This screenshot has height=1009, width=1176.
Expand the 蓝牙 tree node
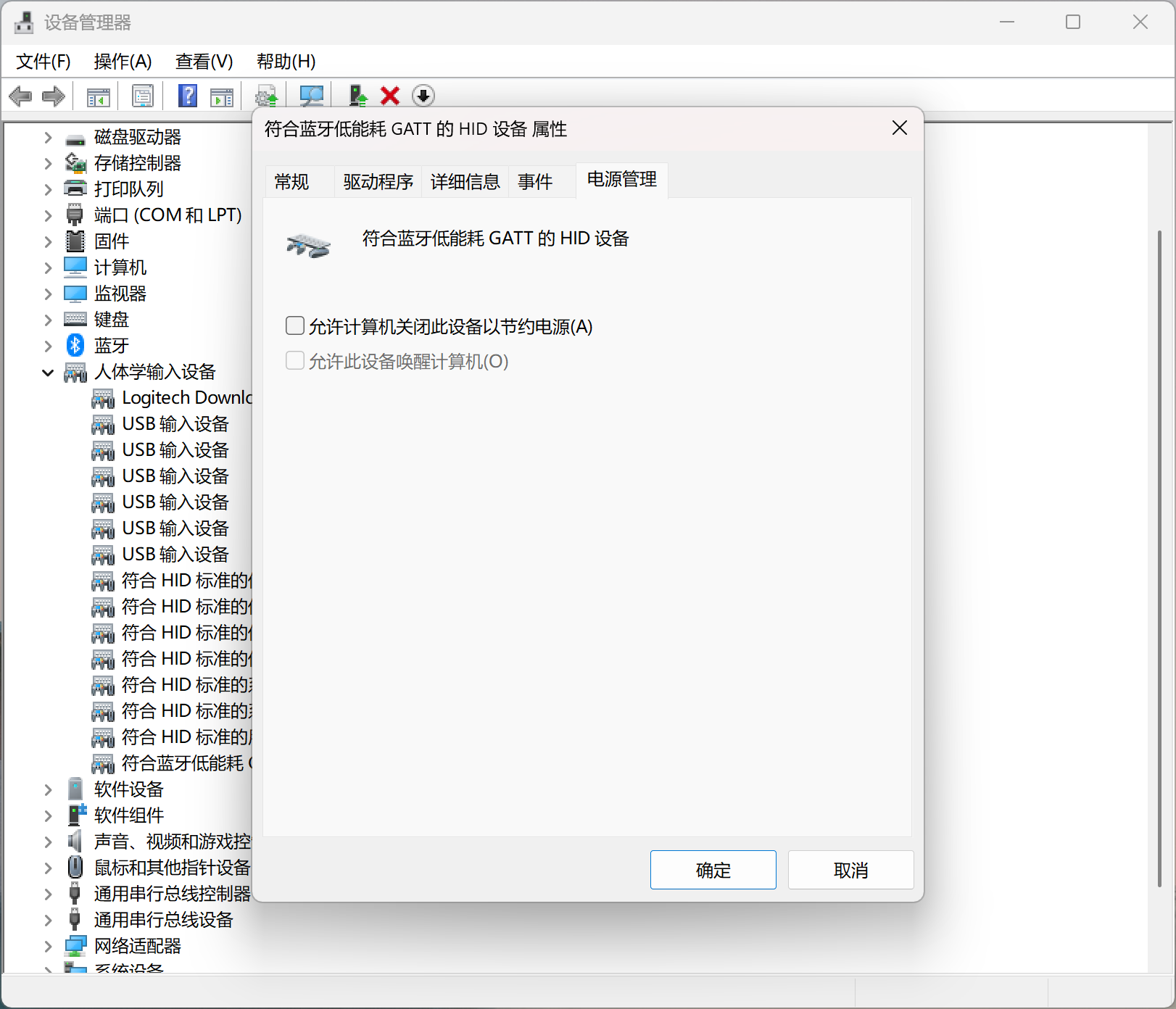click(x=48, y=346)
